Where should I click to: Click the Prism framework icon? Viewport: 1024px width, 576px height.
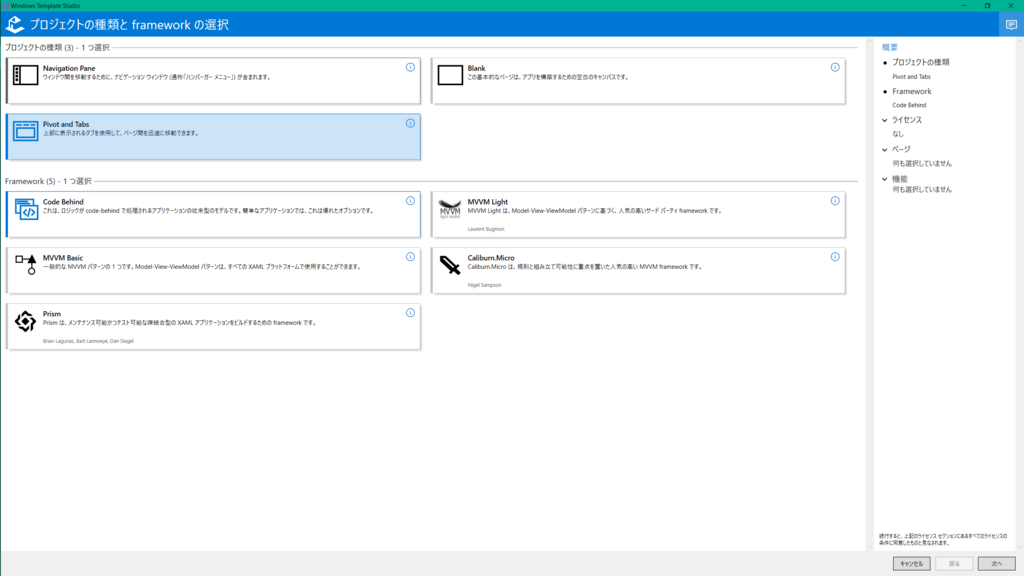25,321
